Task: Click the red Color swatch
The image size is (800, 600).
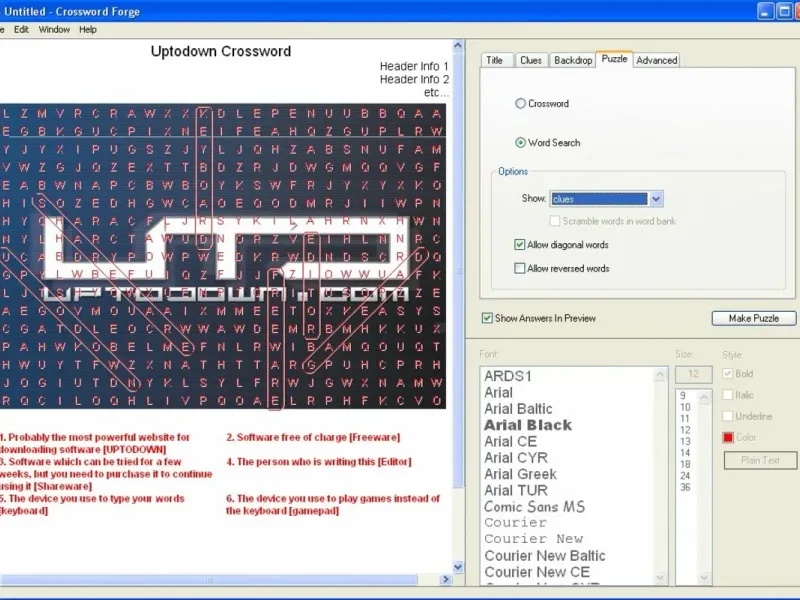Action: click(x=728, y=438)
